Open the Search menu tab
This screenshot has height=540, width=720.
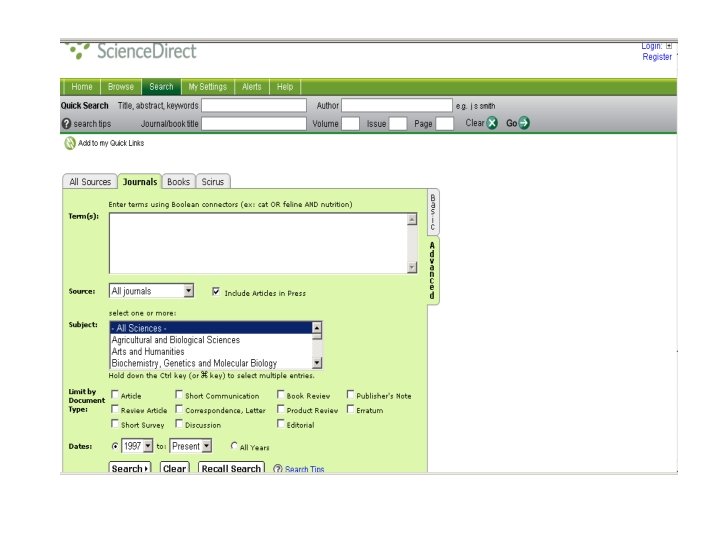coord(161,87)
